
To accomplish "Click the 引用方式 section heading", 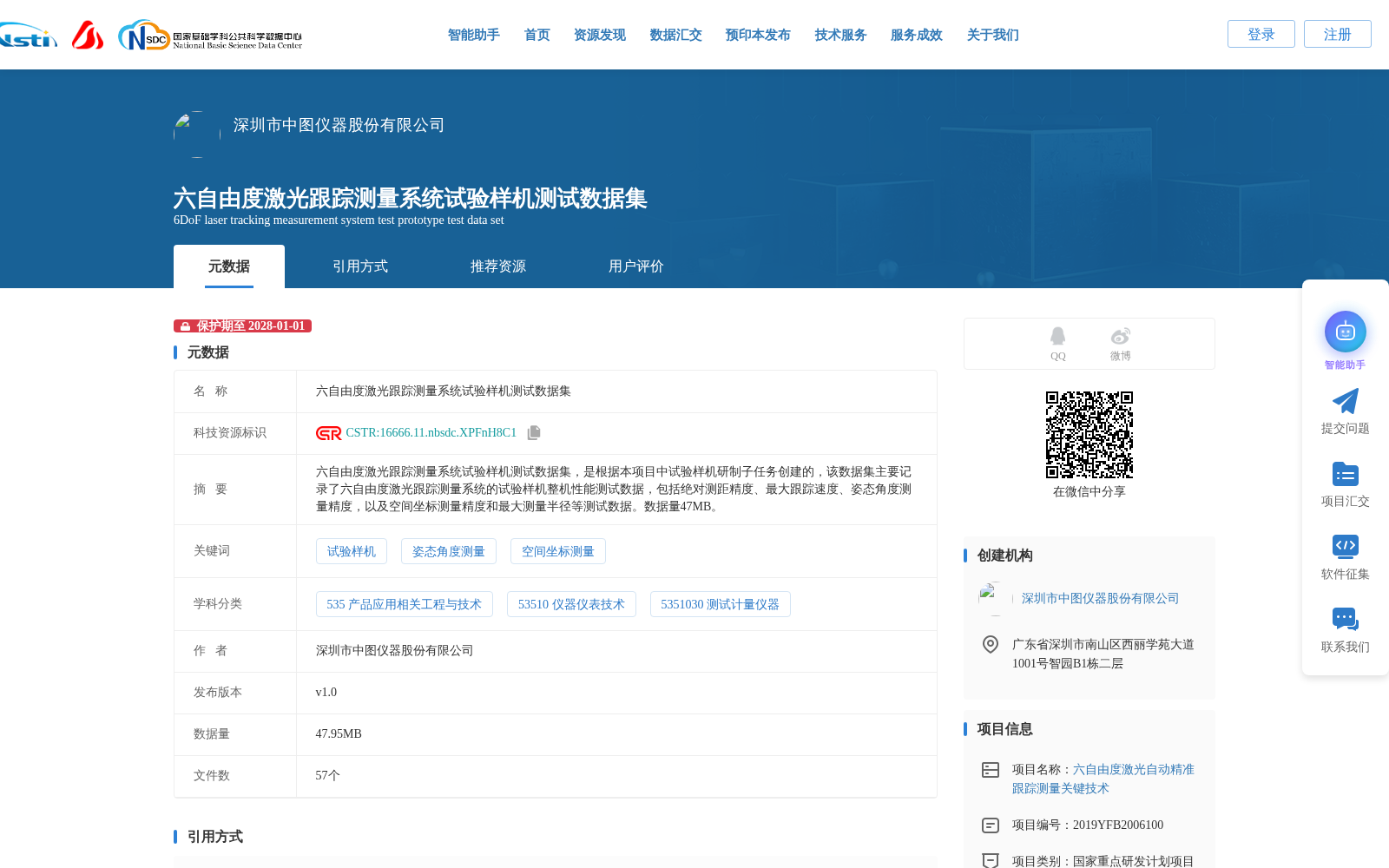I will point(215,837).
